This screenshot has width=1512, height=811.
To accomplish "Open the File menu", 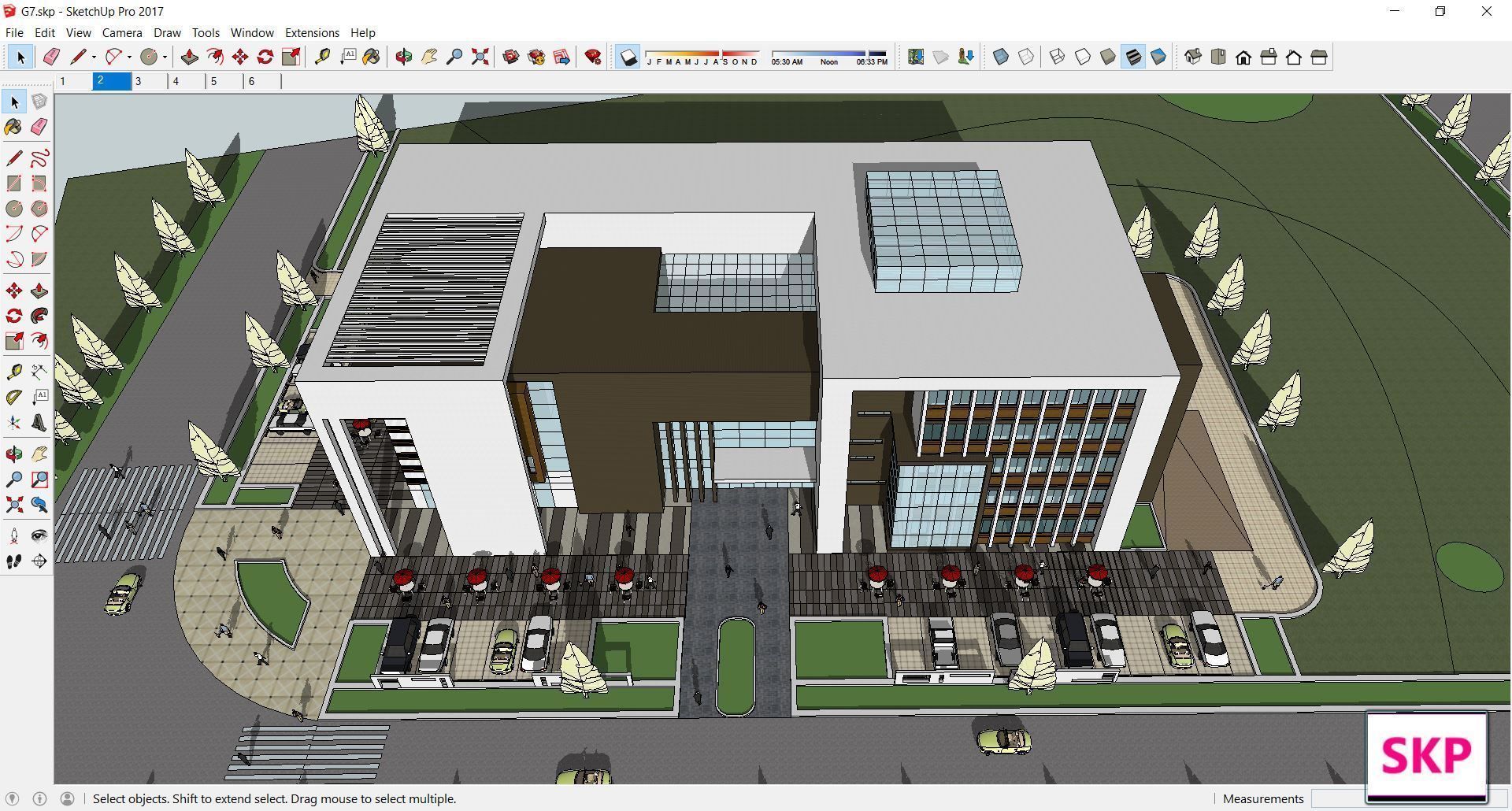I will pyautogui.click(x=14, y=32).
